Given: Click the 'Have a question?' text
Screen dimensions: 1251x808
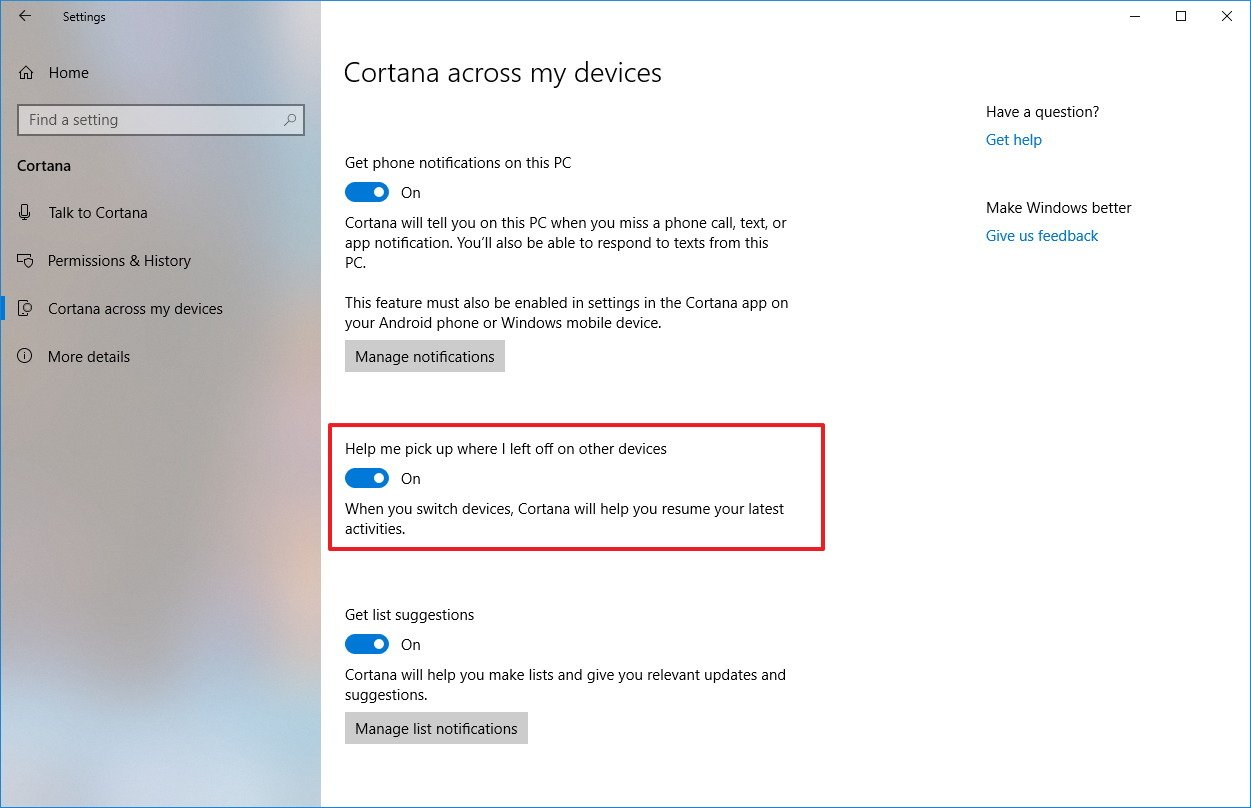Looking at the screenshot, I should 1042,112.
